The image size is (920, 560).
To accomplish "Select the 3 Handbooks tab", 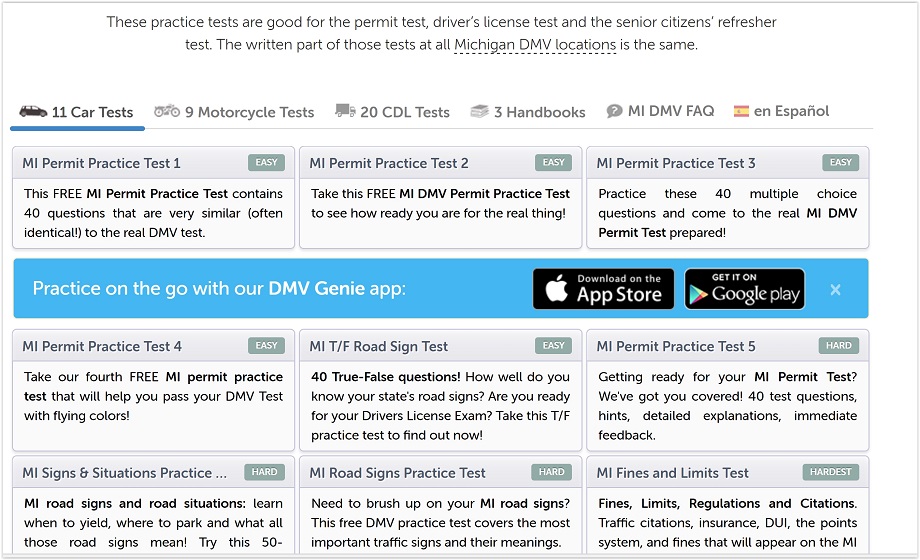I will tap(528, 112).
